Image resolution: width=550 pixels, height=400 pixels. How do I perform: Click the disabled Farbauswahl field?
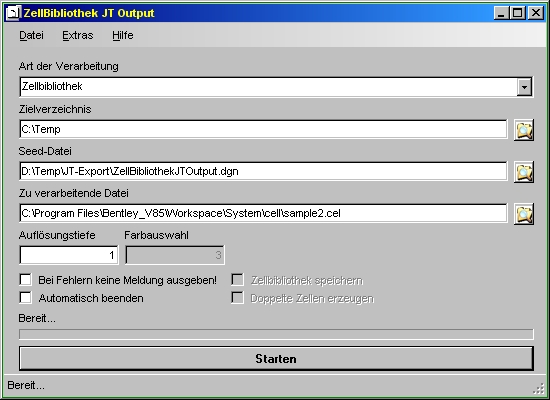tap(175, 255)
